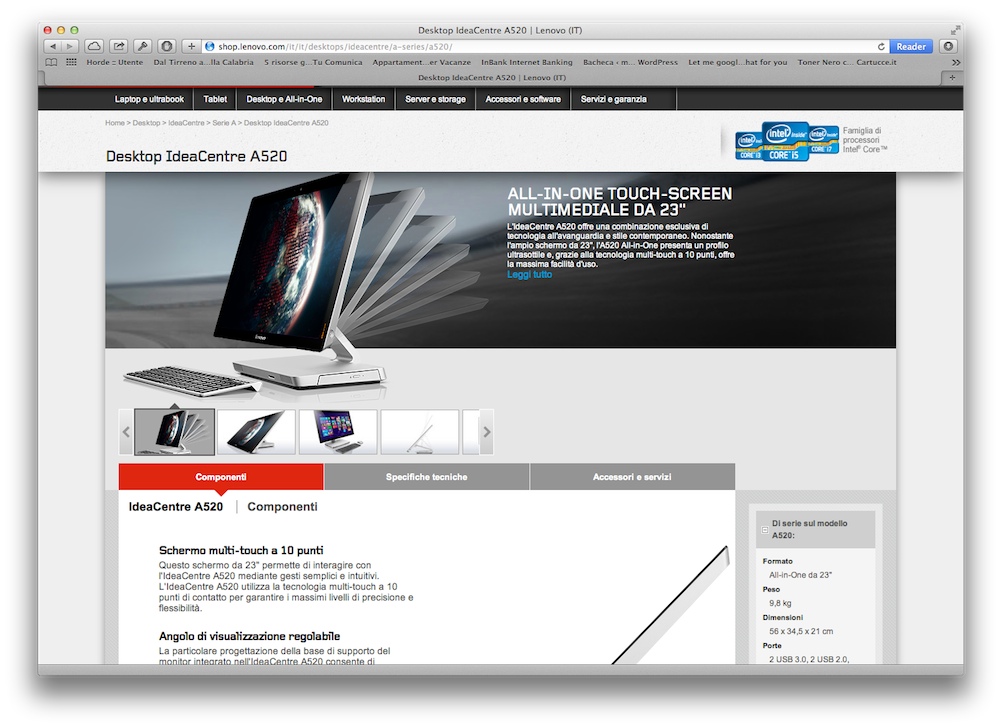This screenshot has width=1001, height=728.
Task: Click the 'Schermo multi-touch a 10 punti' heading
Action: tap(241, 550)
